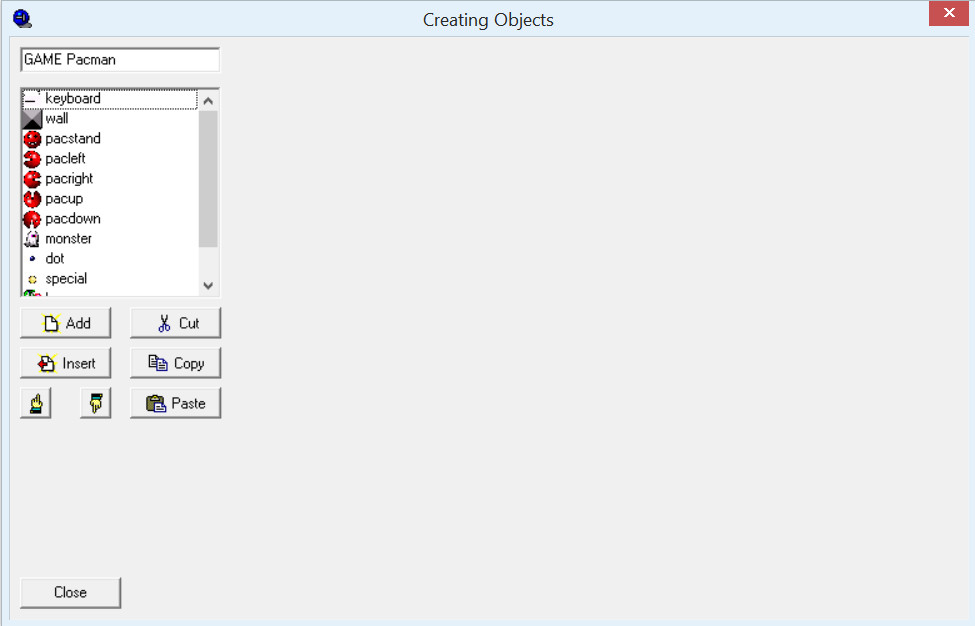Click the wall object icon
Viewport: 975px width, 626px height.
(x=32, y=119)
